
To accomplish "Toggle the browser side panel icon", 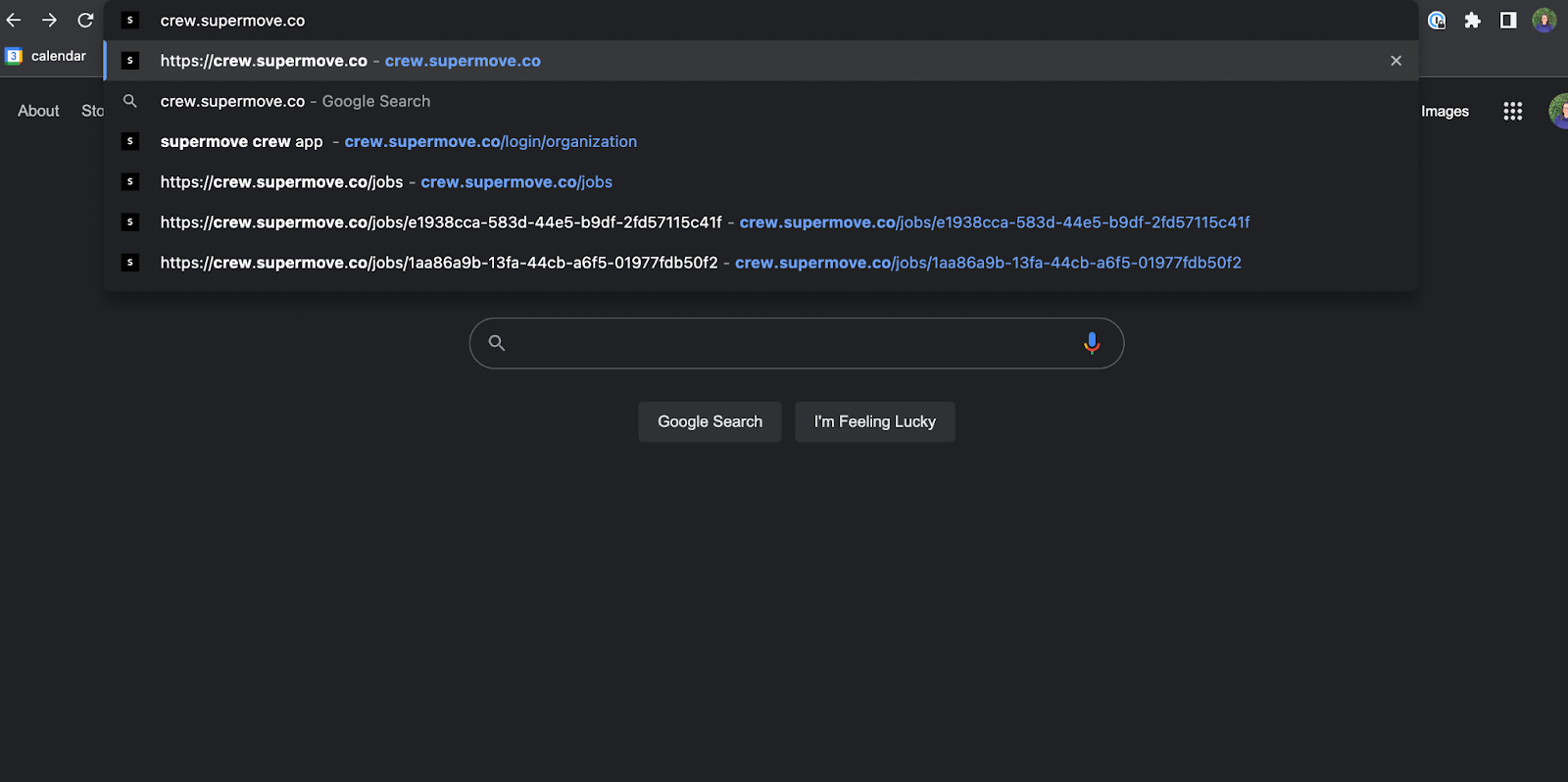I will [1508, 21].
